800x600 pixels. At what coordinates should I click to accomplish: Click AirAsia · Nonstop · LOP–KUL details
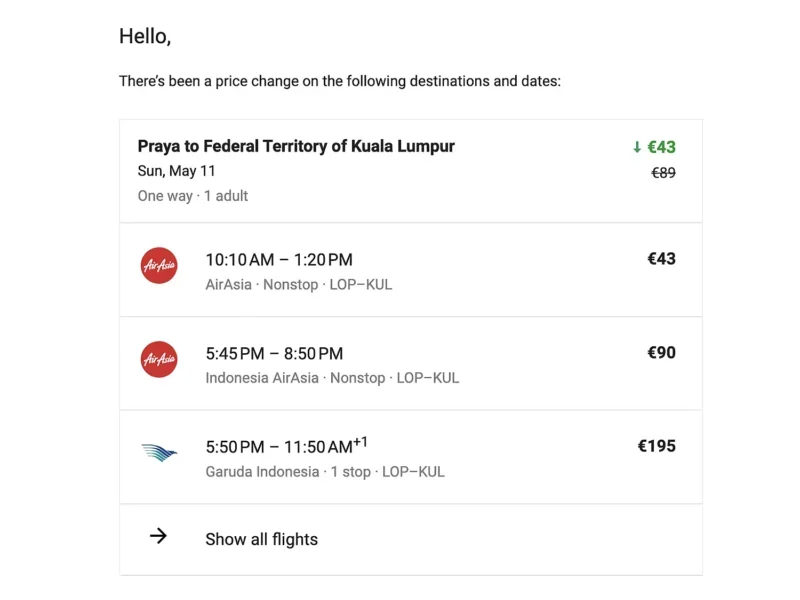(299, 284)
